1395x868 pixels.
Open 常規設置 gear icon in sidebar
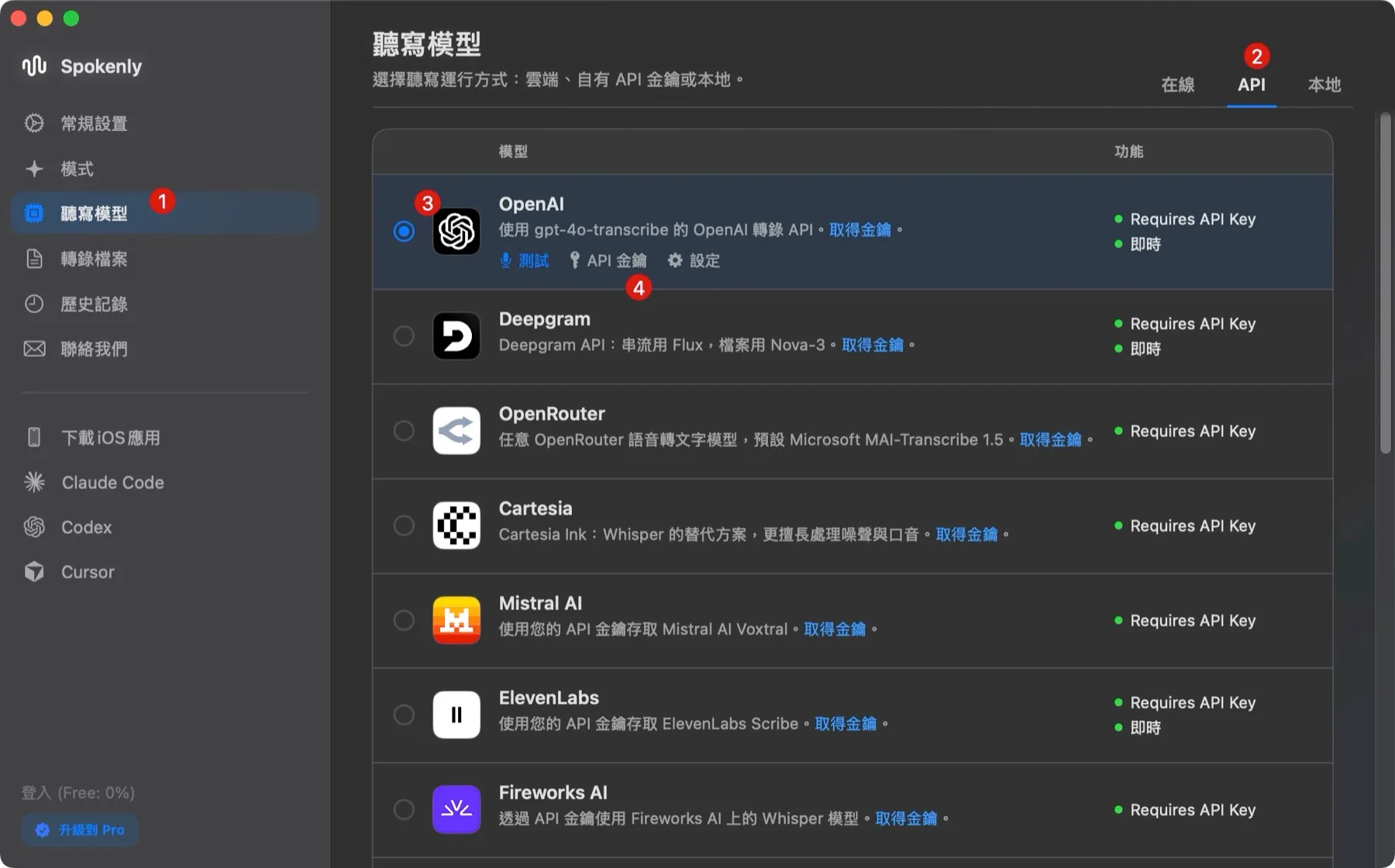tap(34, 123)
